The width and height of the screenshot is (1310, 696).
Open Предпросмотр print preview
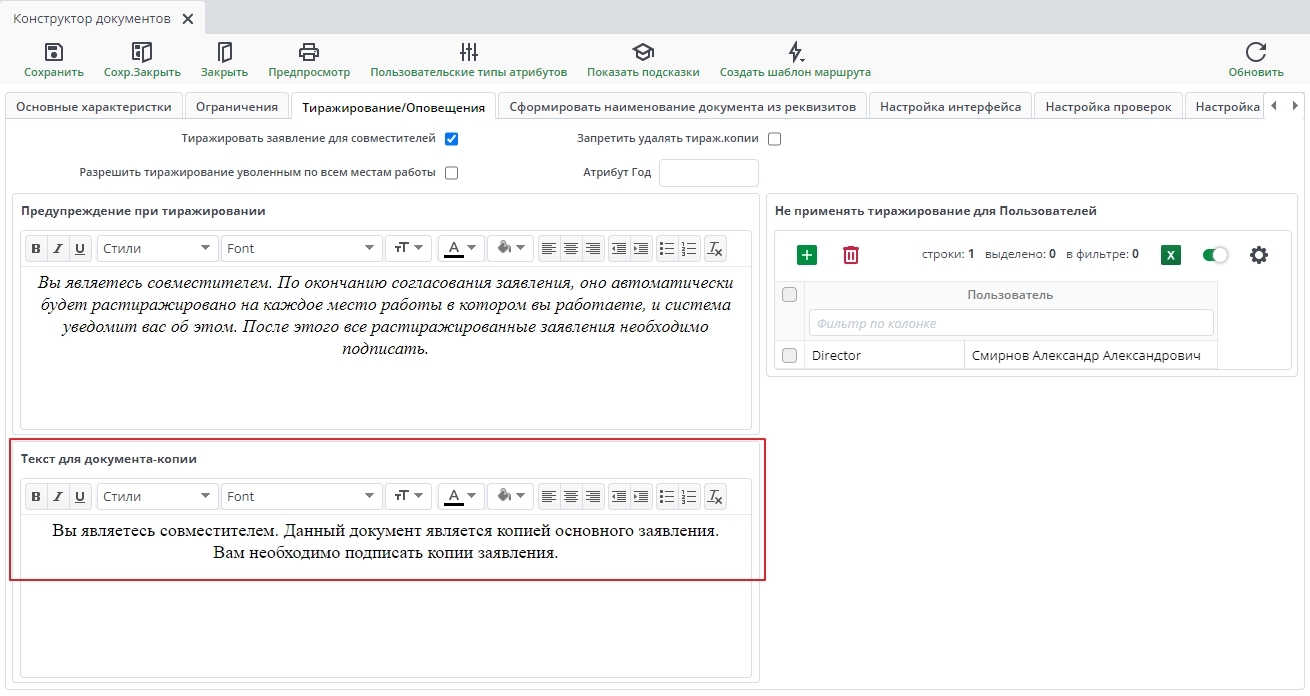309,53
